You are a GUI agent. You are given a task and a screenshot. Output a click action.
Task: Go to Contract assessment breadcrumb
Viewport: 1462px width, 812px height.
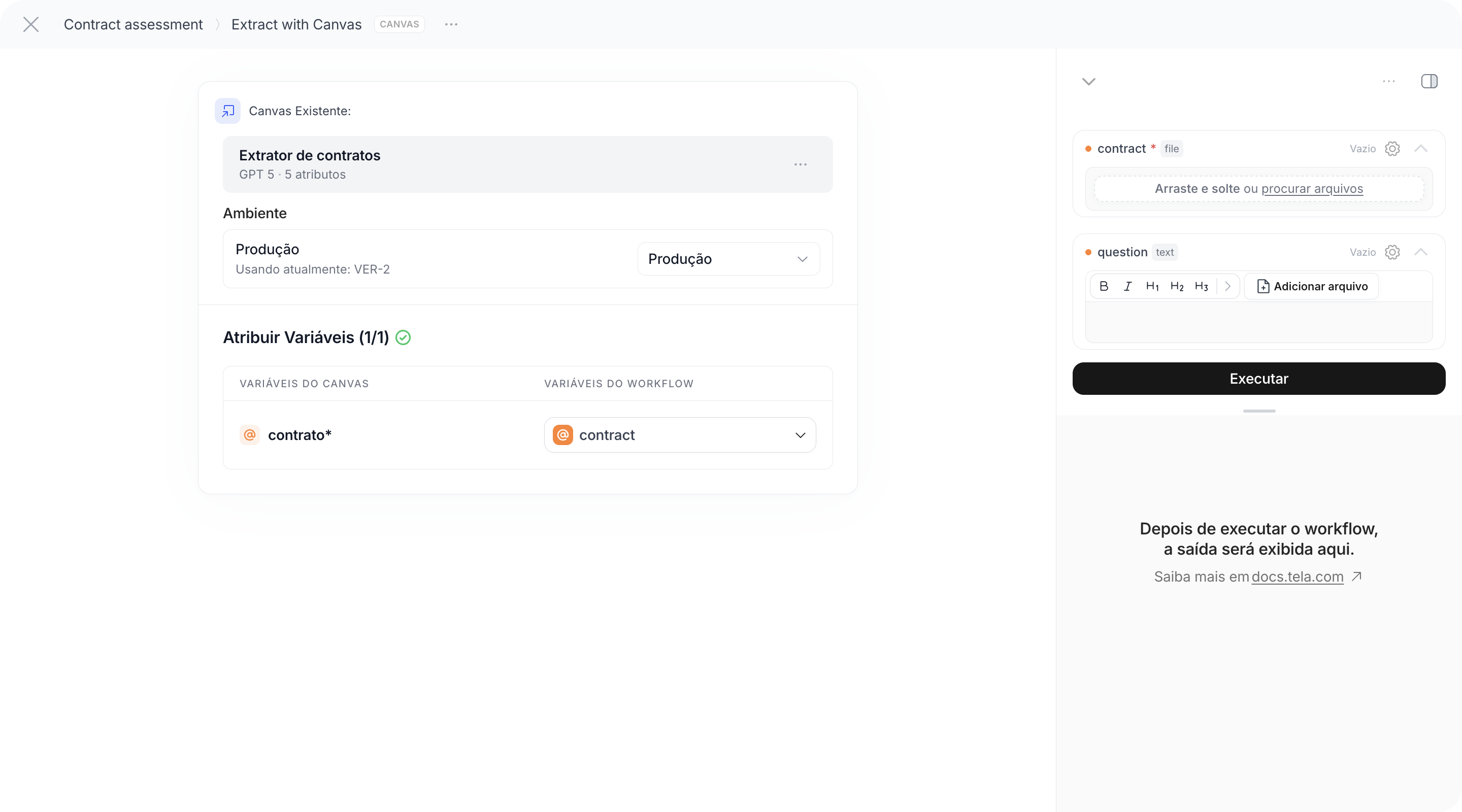coord(133,24)
